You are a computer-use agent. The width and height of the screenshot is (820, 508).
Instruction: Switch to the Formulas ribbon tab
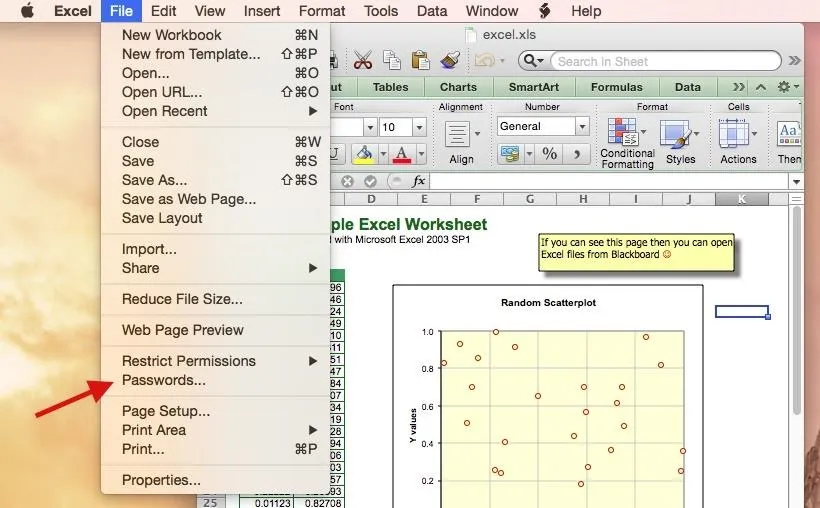(x=617, y=87)
